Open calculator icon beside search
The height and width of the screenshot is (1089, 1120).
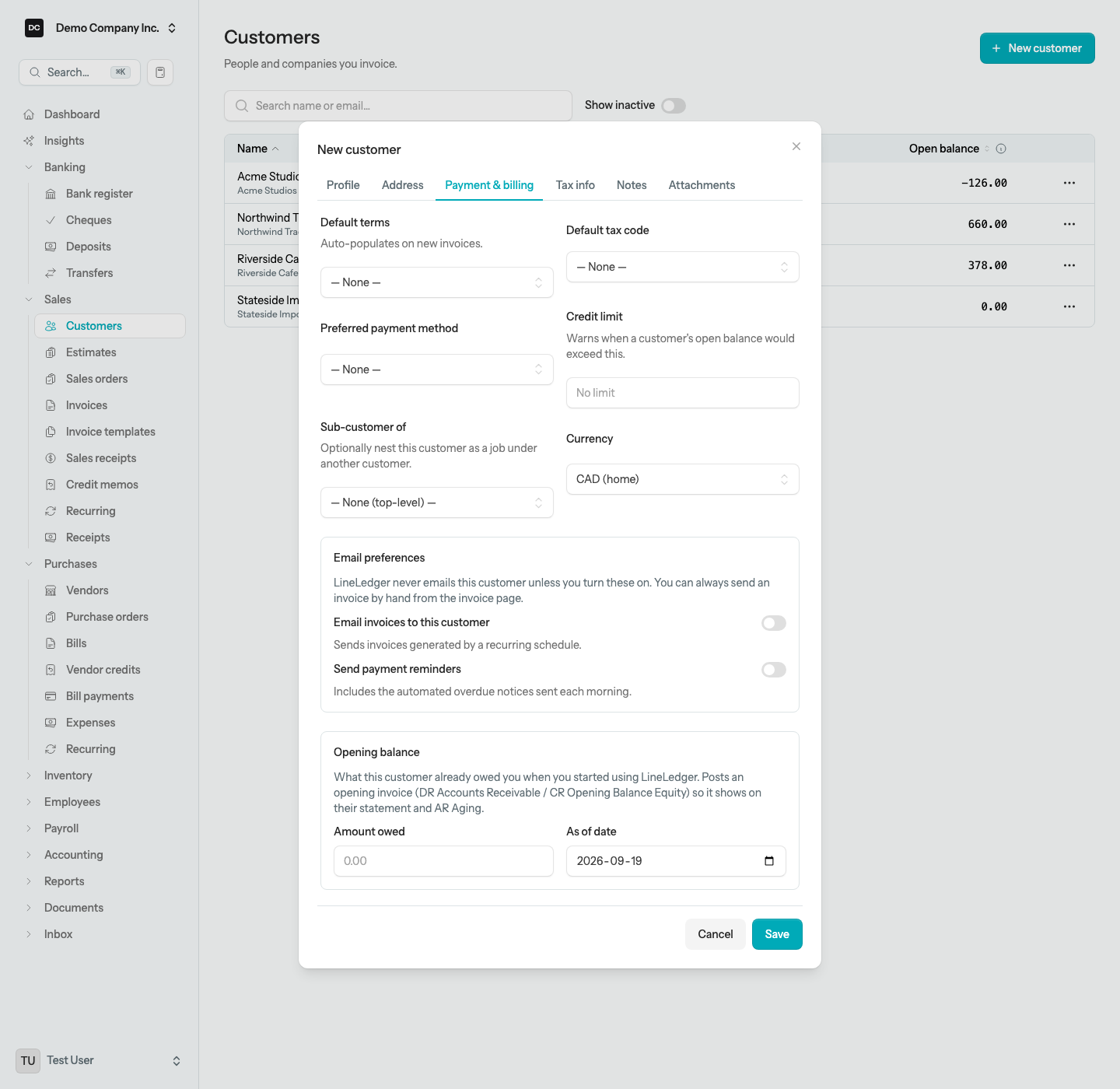point(160,72)
